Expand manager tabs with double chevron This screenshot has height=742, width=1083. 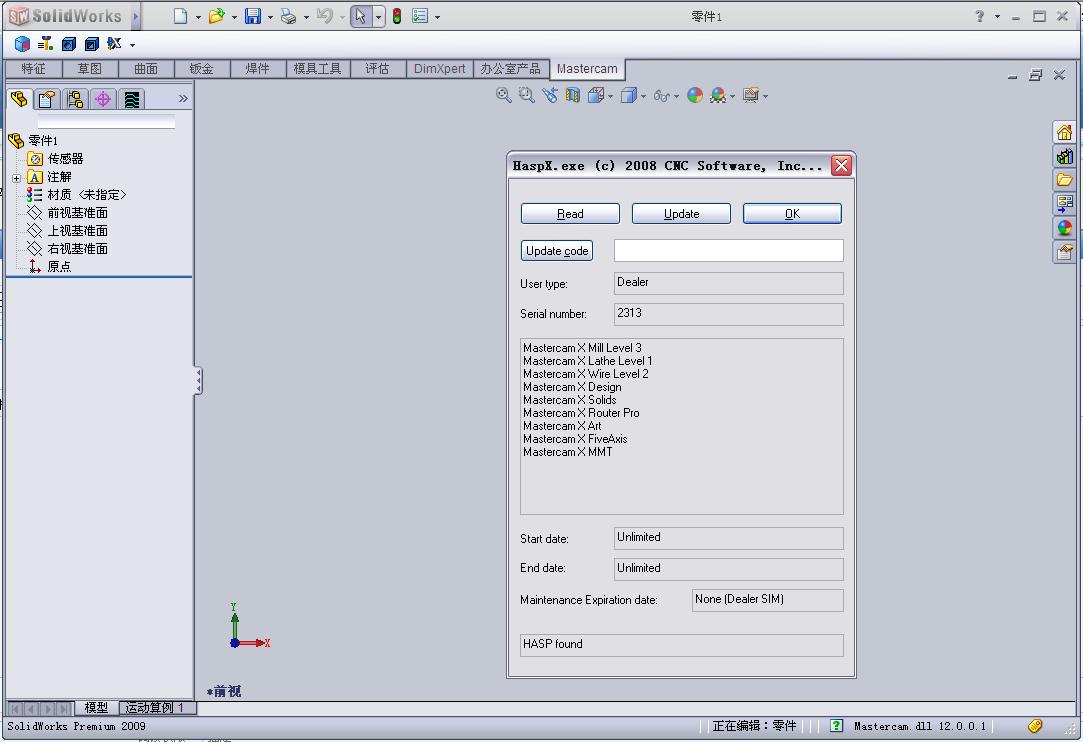183,99
